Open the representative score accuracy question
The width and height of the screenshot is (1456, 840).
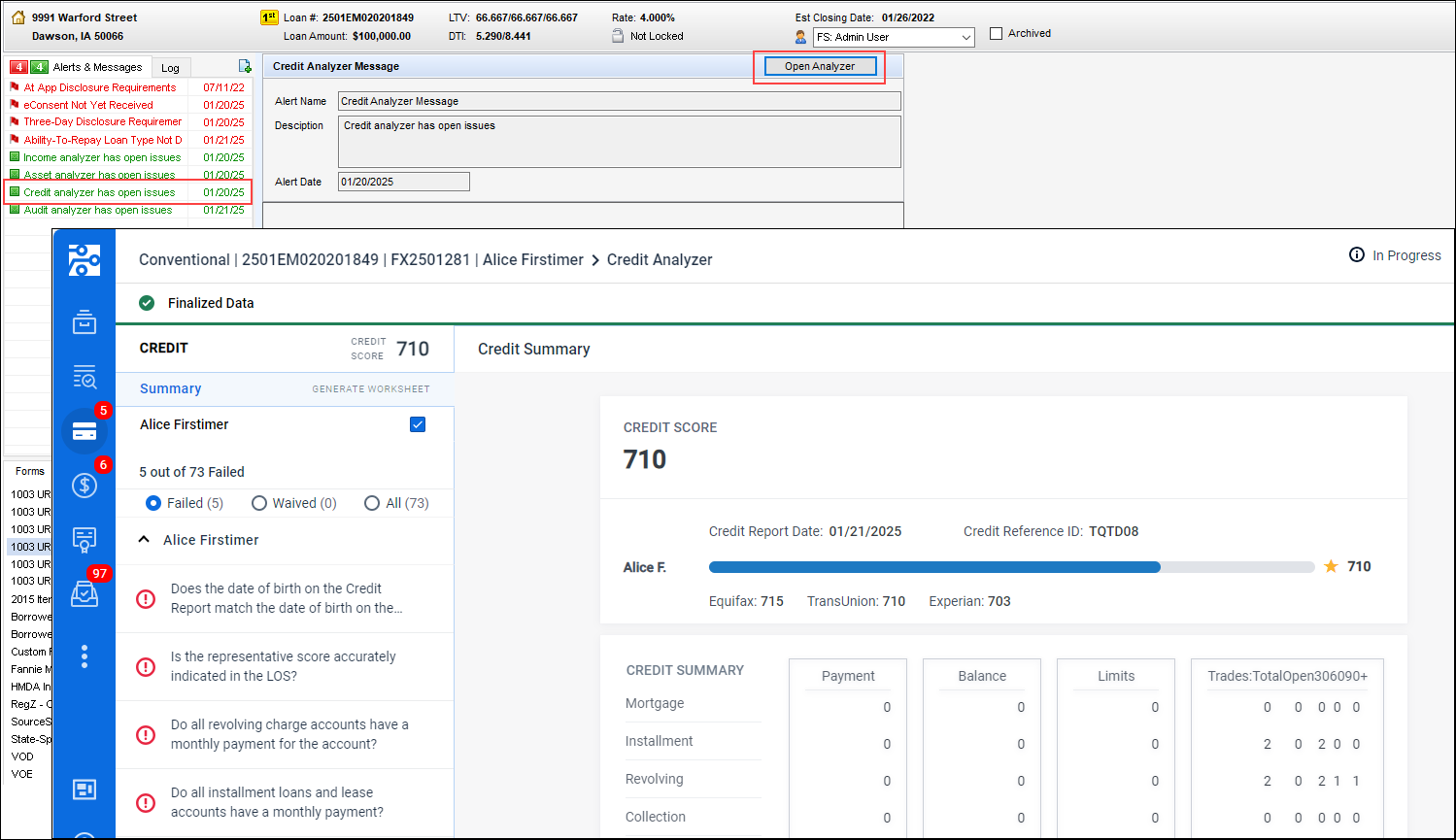click(285, 666)
